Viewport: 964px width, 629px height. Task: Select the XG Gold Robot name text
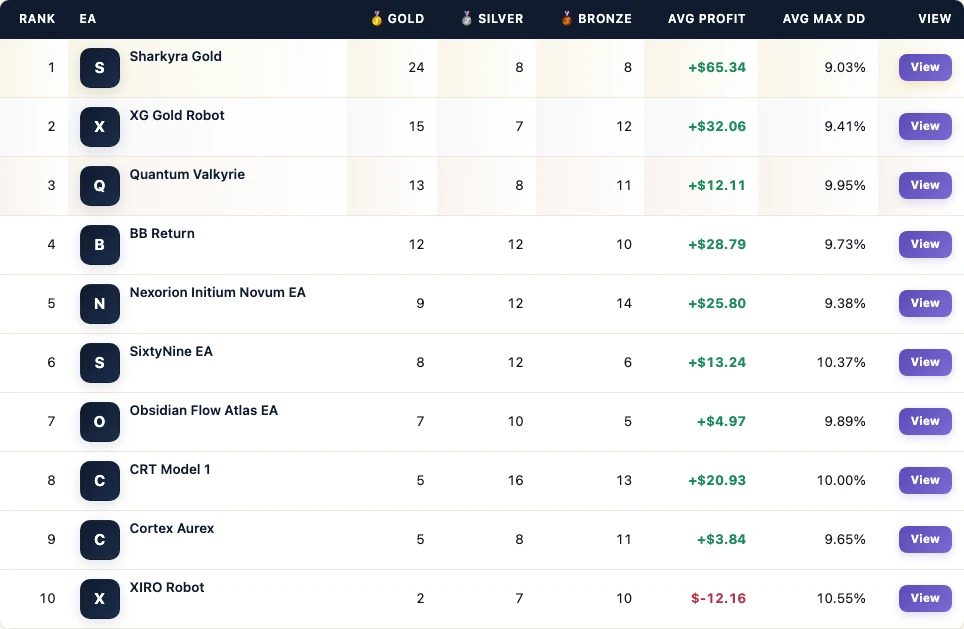point(177,116)
